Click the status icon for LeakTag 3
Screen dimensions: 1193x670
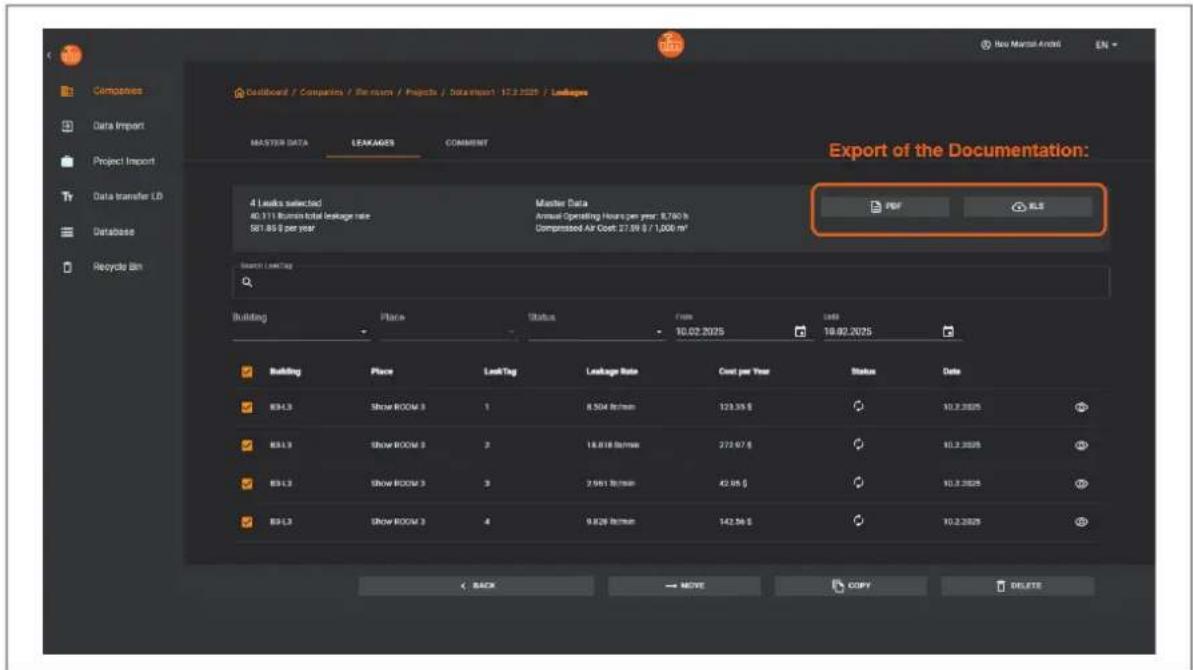tap(858, 483)
